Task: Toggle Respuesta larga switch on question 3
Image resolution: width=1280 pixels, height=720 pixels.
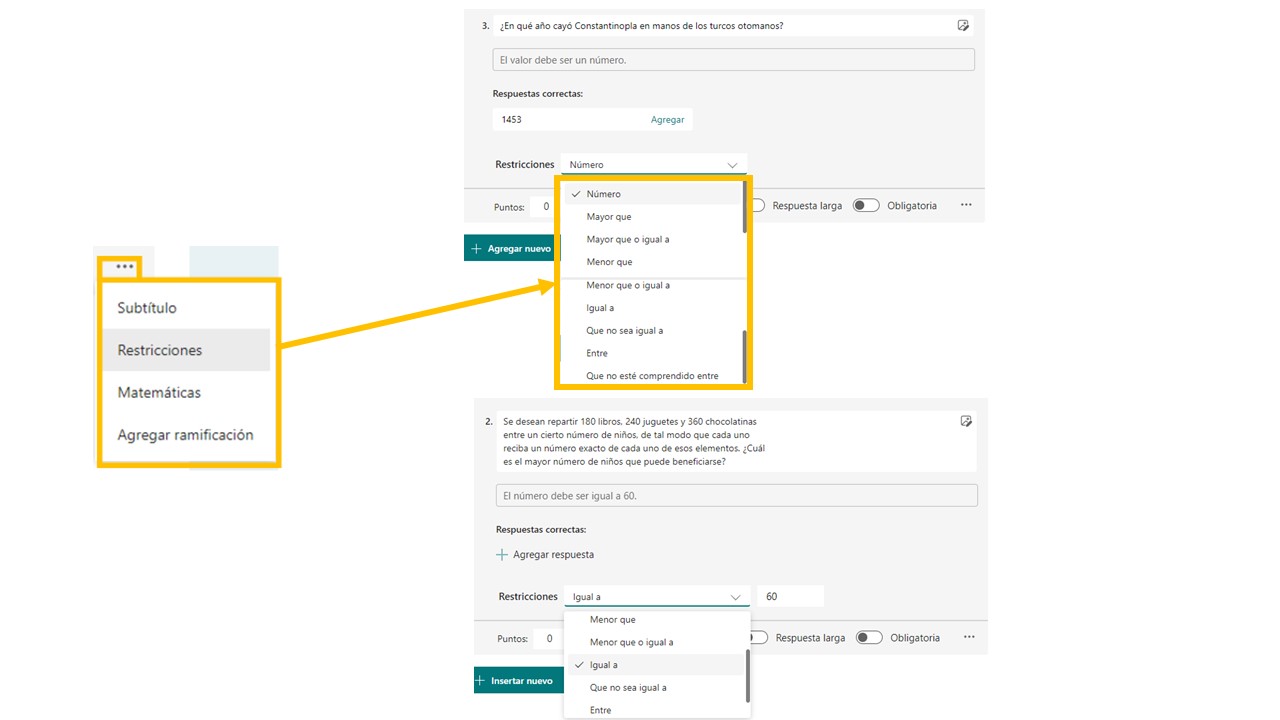Action: tap(757, 206)
